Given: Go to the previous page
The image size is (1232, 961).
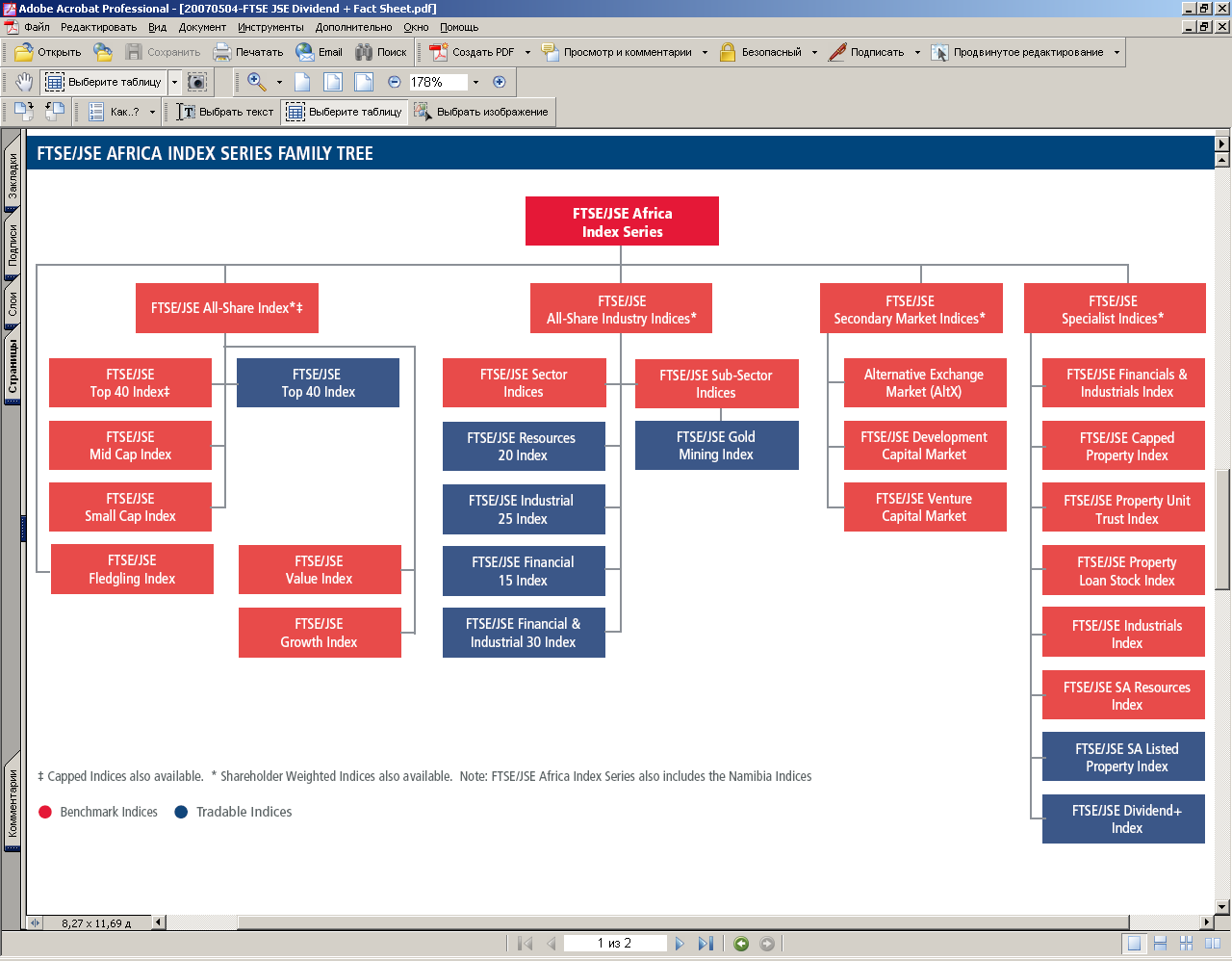Looking at the screenshot, I should 552,944.
